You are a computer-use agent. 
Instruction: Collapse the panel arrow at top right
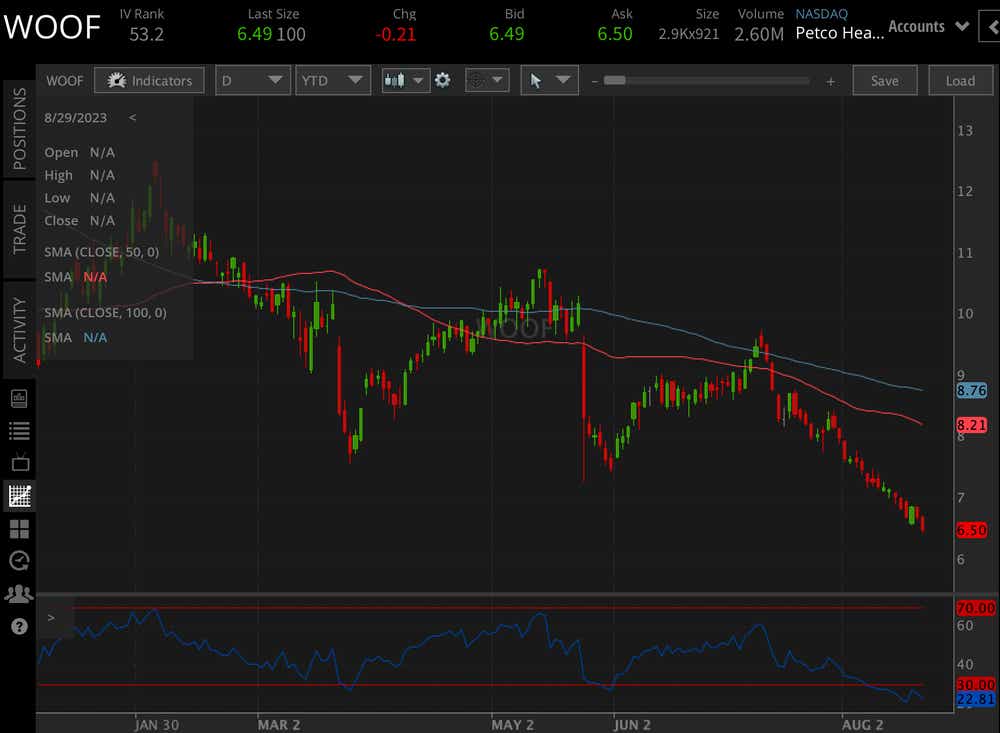coord(990,27)
